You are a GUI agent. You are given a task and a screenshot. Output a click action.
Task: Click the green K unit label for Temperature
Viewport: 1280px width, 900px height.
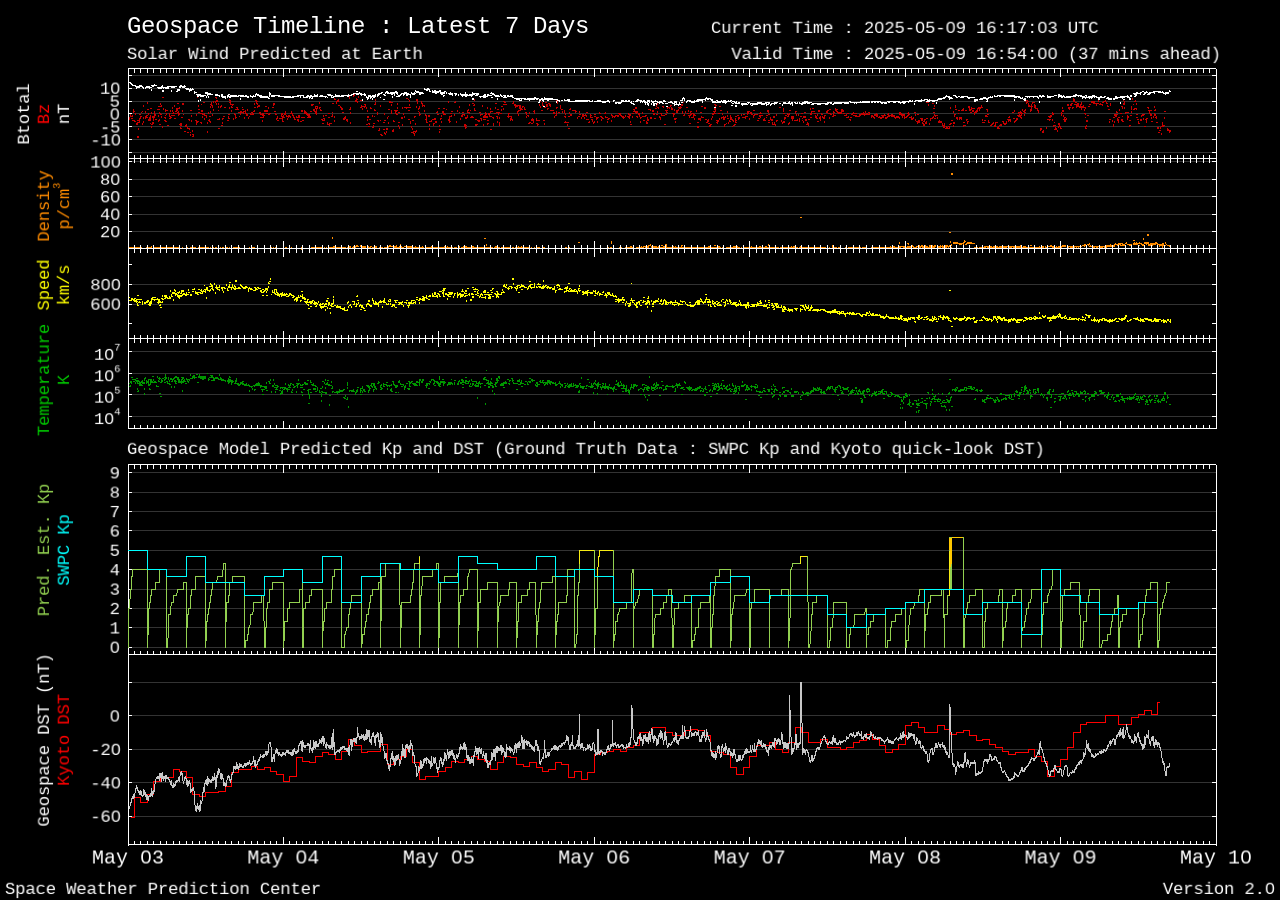64,380
